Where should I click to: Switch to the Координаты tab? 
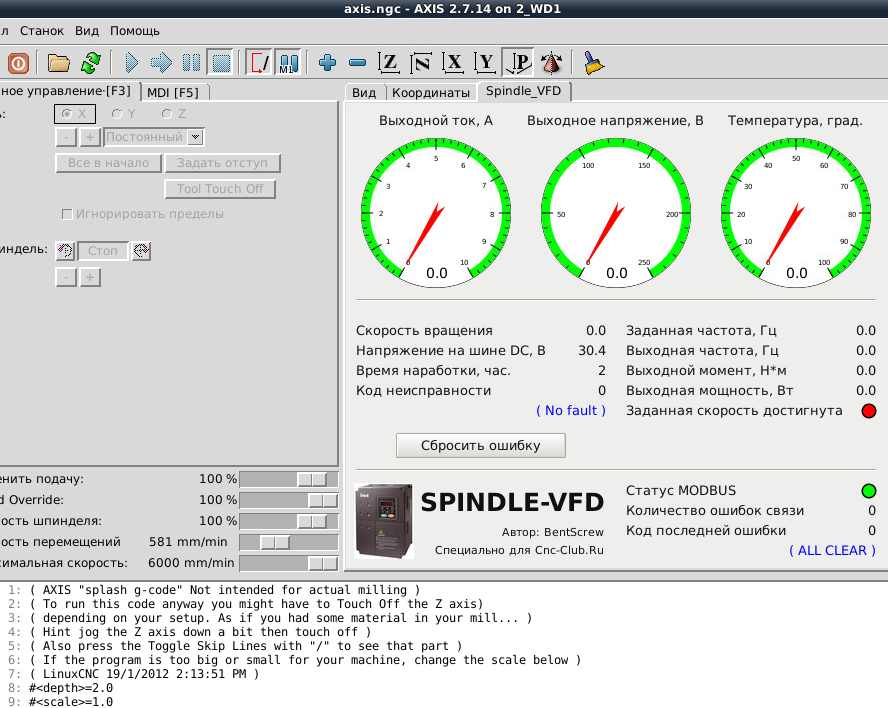(431, 92)
